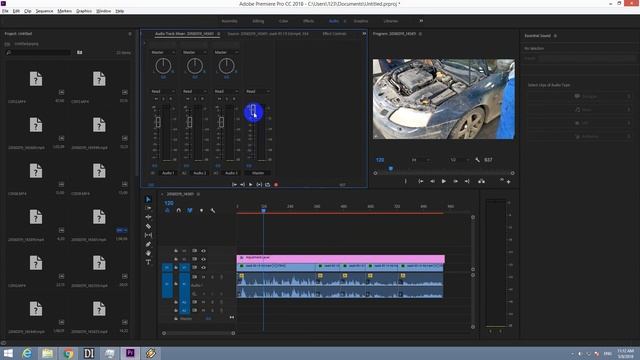The image size is (640, 360).
Task: Mute Audio 1 track in mixer
Action: (x=156, y=99)
